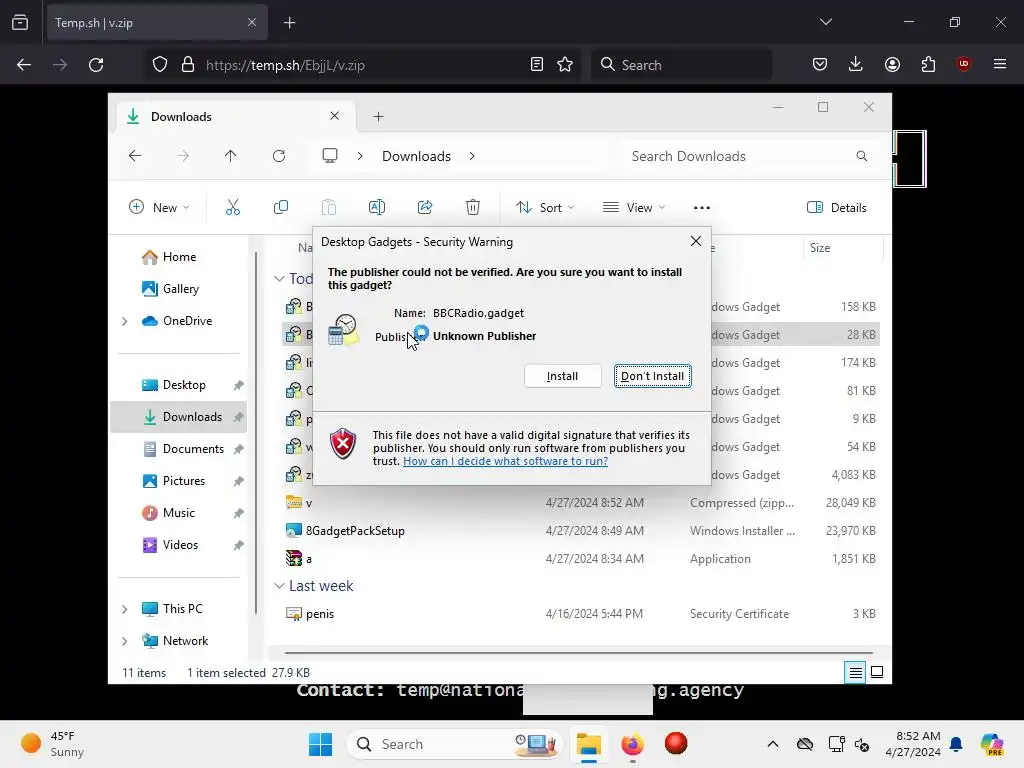The width and height of the screenshot is (1024, 768).
Task: Select the 'v' compressed zip file
Action: [309, 503]
